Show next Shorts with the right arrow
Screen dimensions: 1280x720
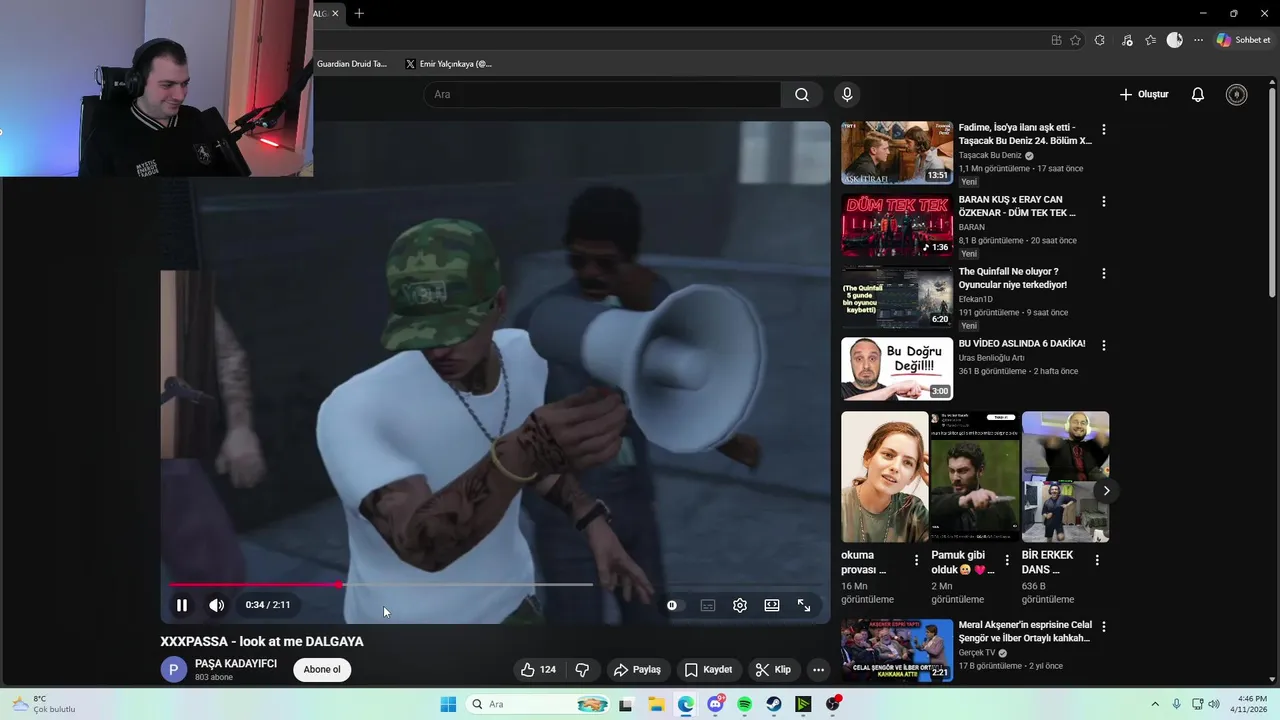1106,490
